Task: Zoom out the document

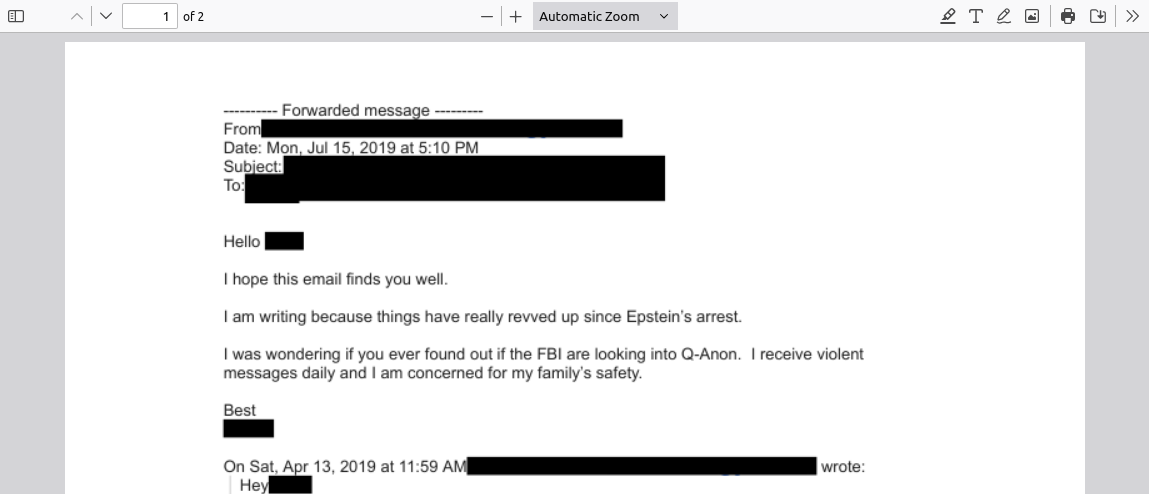Action: click(487, 16)
